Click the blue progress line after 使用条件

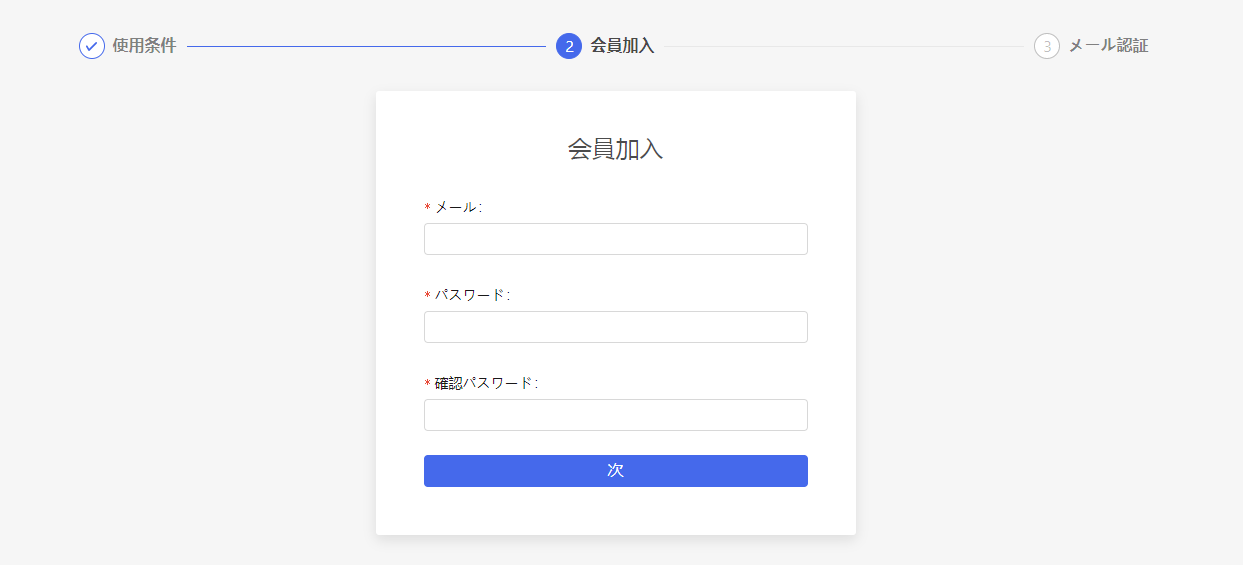pos(366,46)
